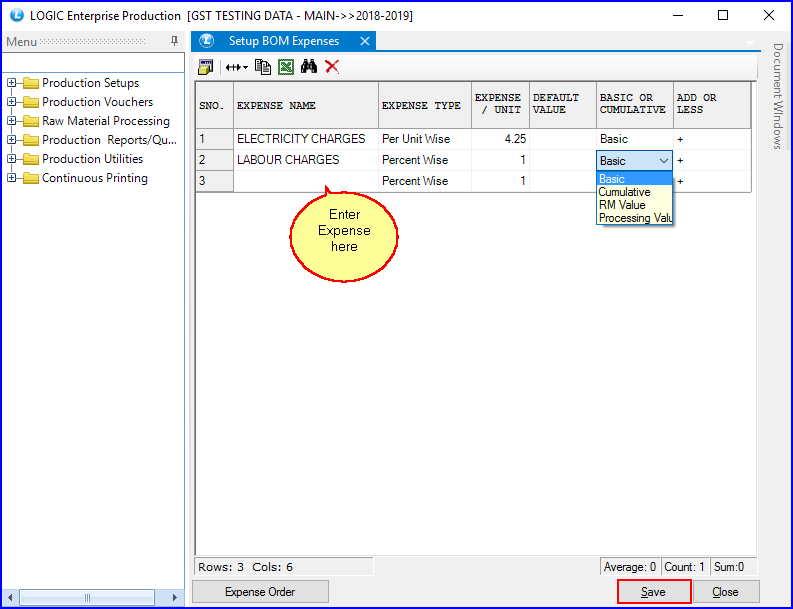This screenshot has width=793, height=609.
Task: Click the plus sign in ELECTRICITY CHARGES row
Action: pyautogui.click(x=680, y=139)
